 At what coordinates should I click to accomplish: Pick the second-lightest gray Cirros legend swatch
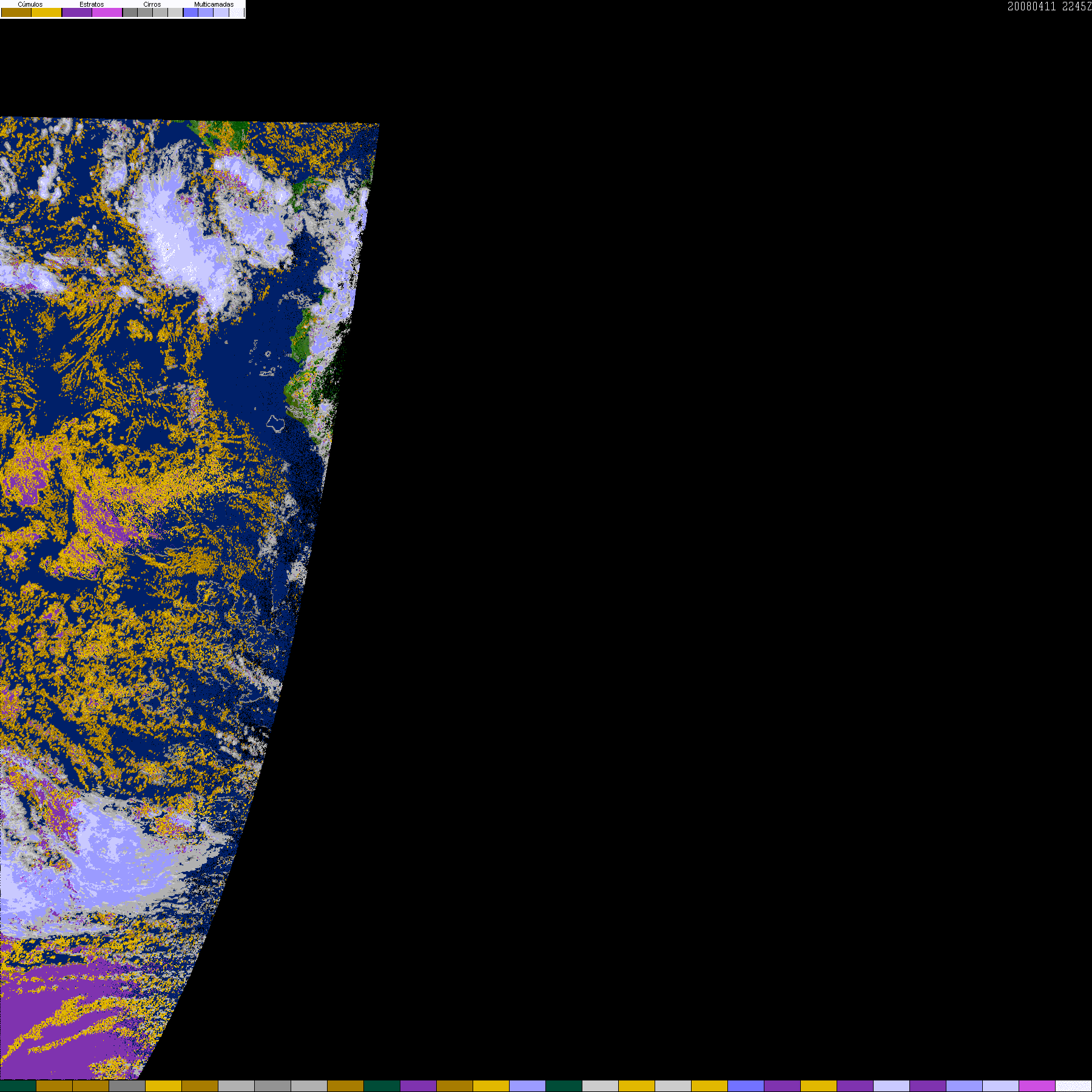click(160, 12)
